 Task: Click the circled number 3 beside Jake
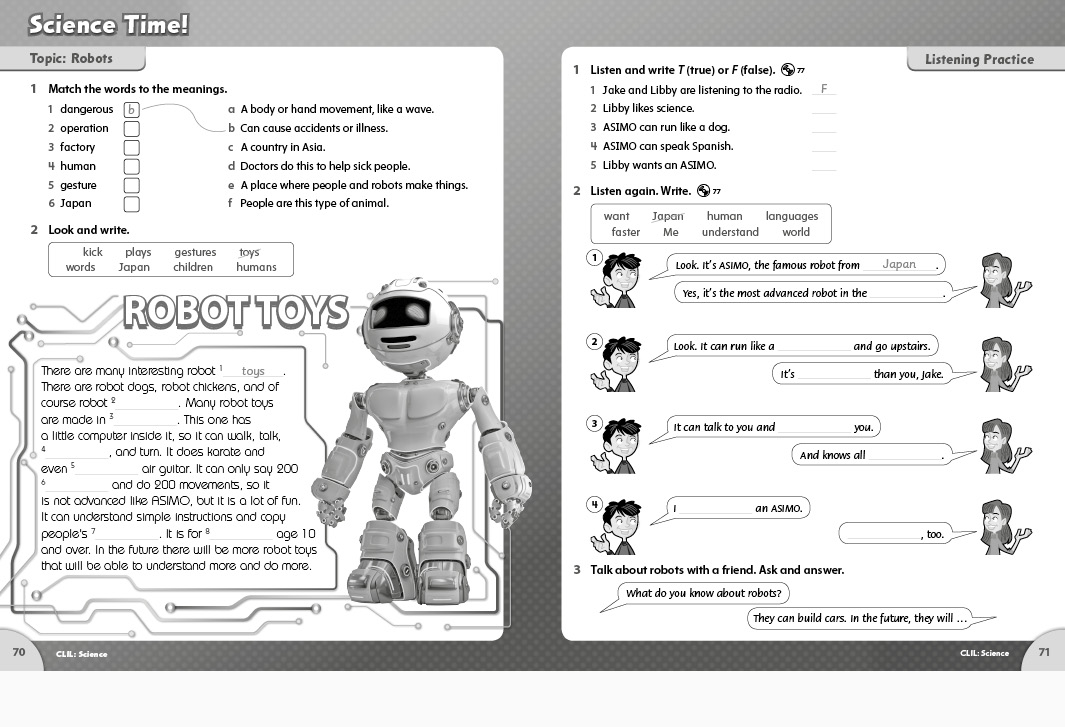coord(594,423)
